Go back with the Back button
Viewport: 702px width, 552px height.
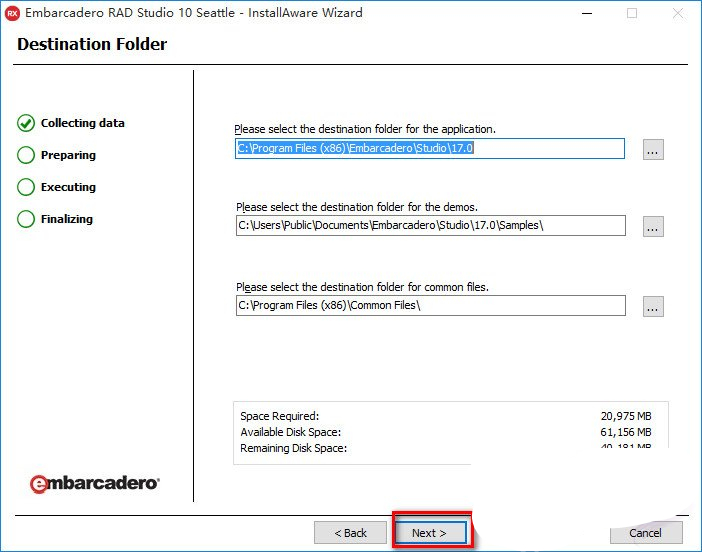coord(350,533)
